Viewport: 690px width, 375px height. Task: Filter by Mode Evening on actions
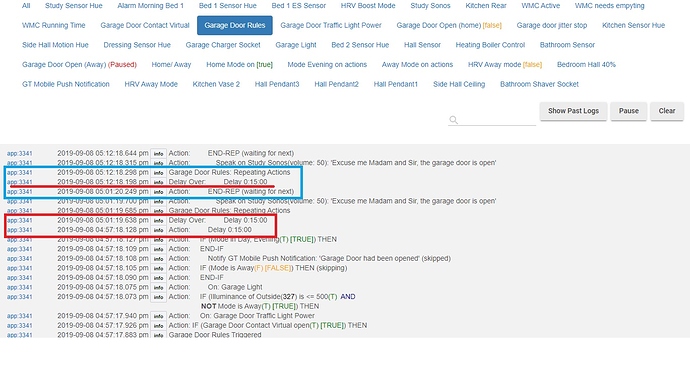click(x=327, y=65)
